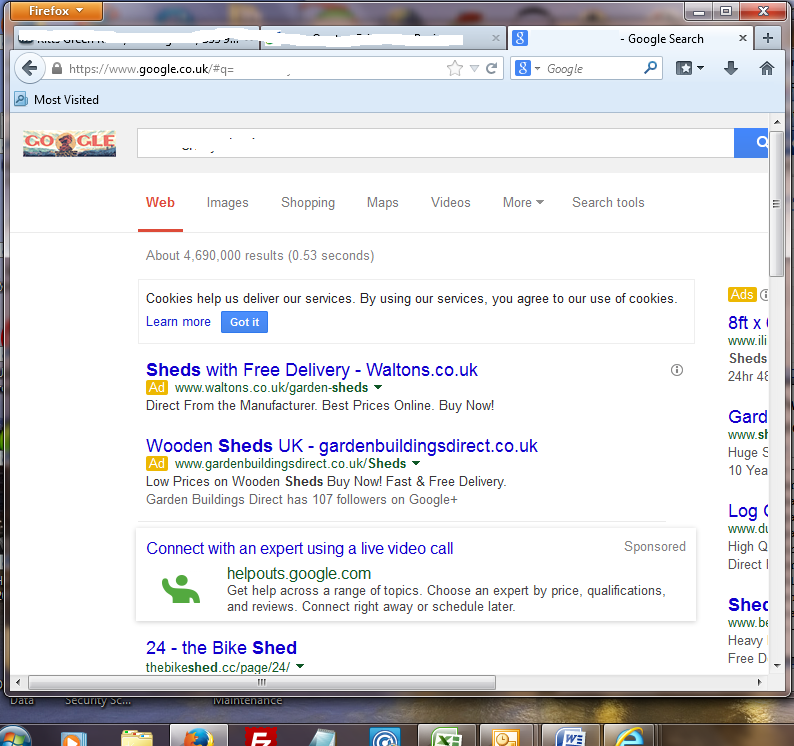The width and height of the screenshot is (794, 746).
Task: Switch to Maps results tab
Action: pos(382,203)
